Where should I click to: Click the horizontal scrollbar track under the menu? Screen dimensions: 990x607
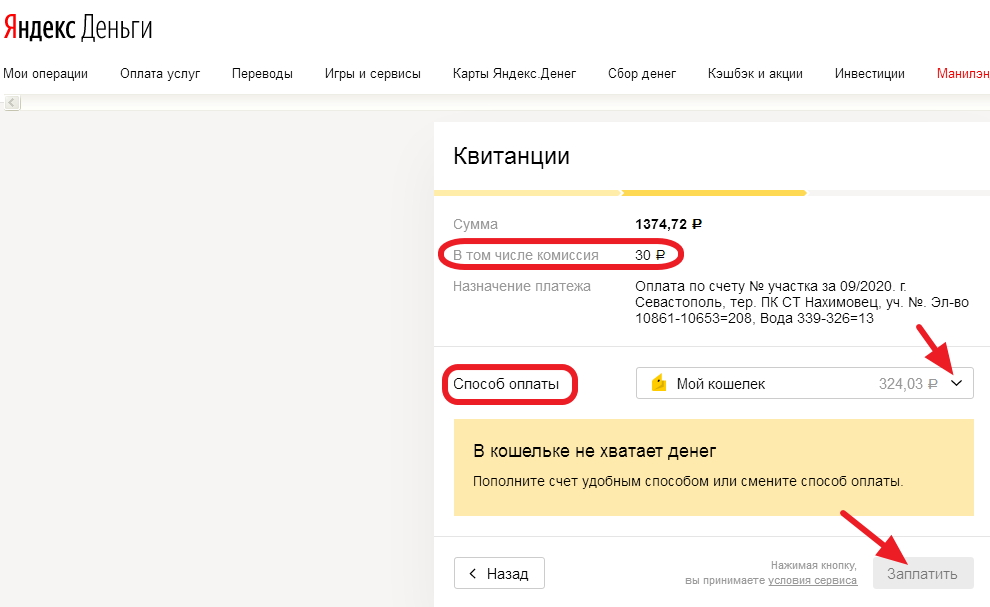coord(500,102)
